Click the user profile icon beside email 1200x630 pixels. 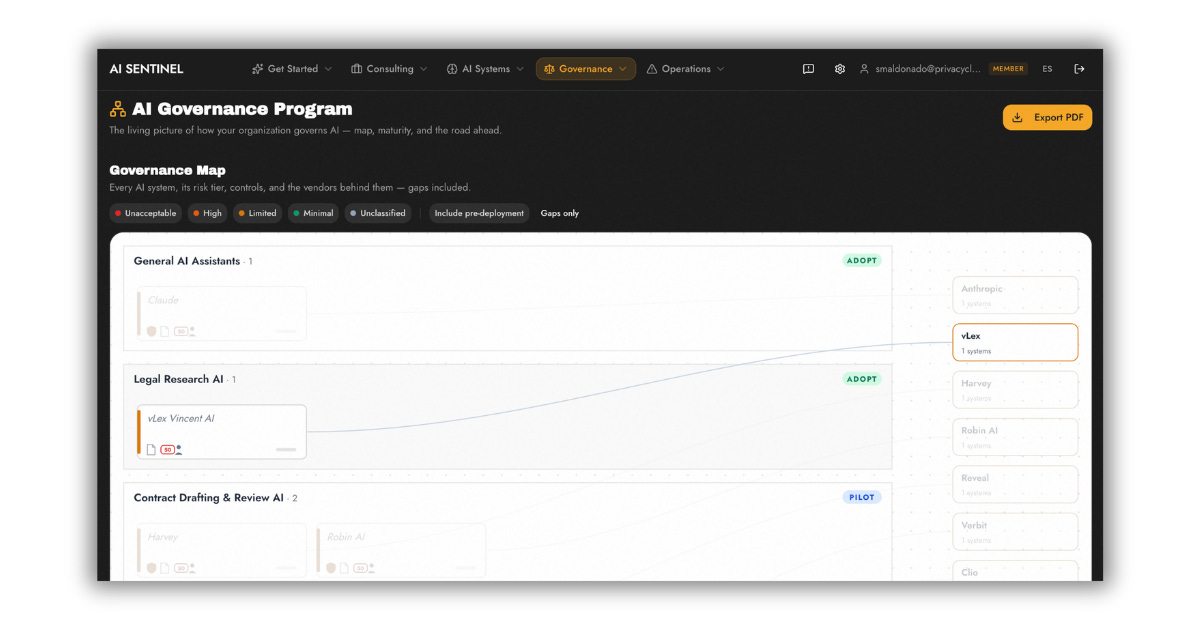[865, 69]
